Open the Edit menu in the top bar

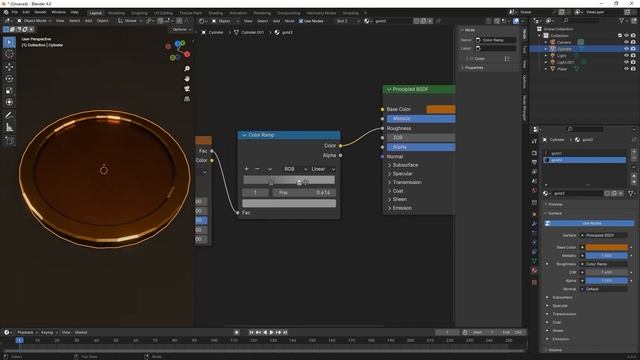click(26, 12)
